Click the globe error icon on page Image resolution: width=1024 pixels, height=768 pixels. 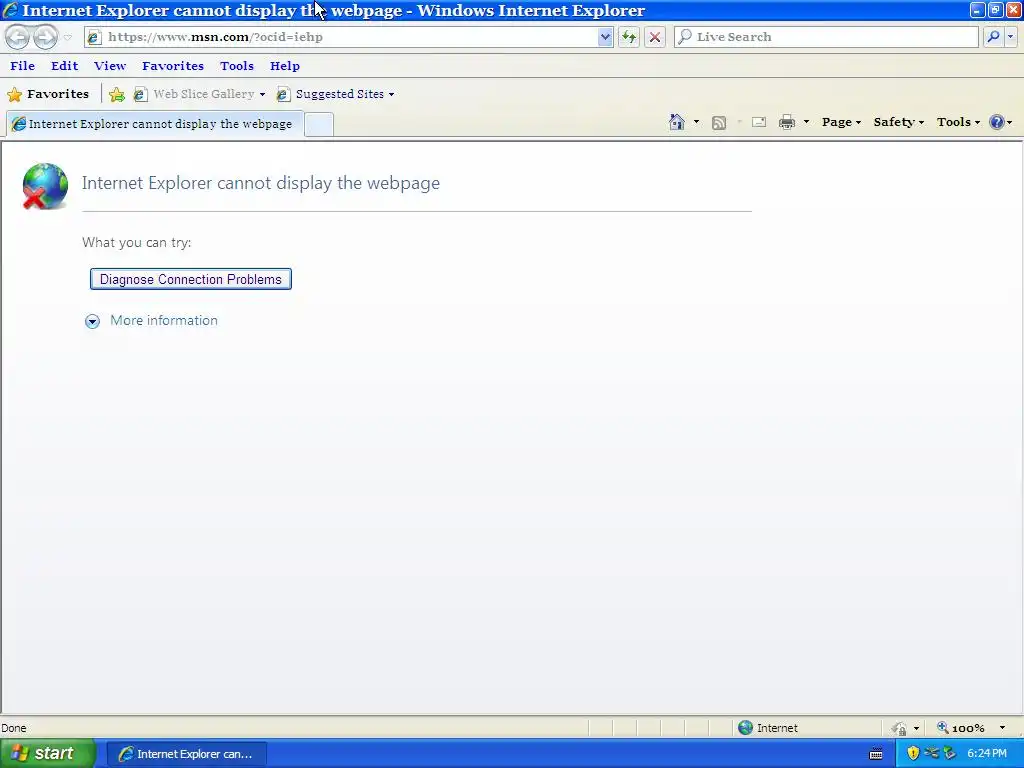[44, 186]
